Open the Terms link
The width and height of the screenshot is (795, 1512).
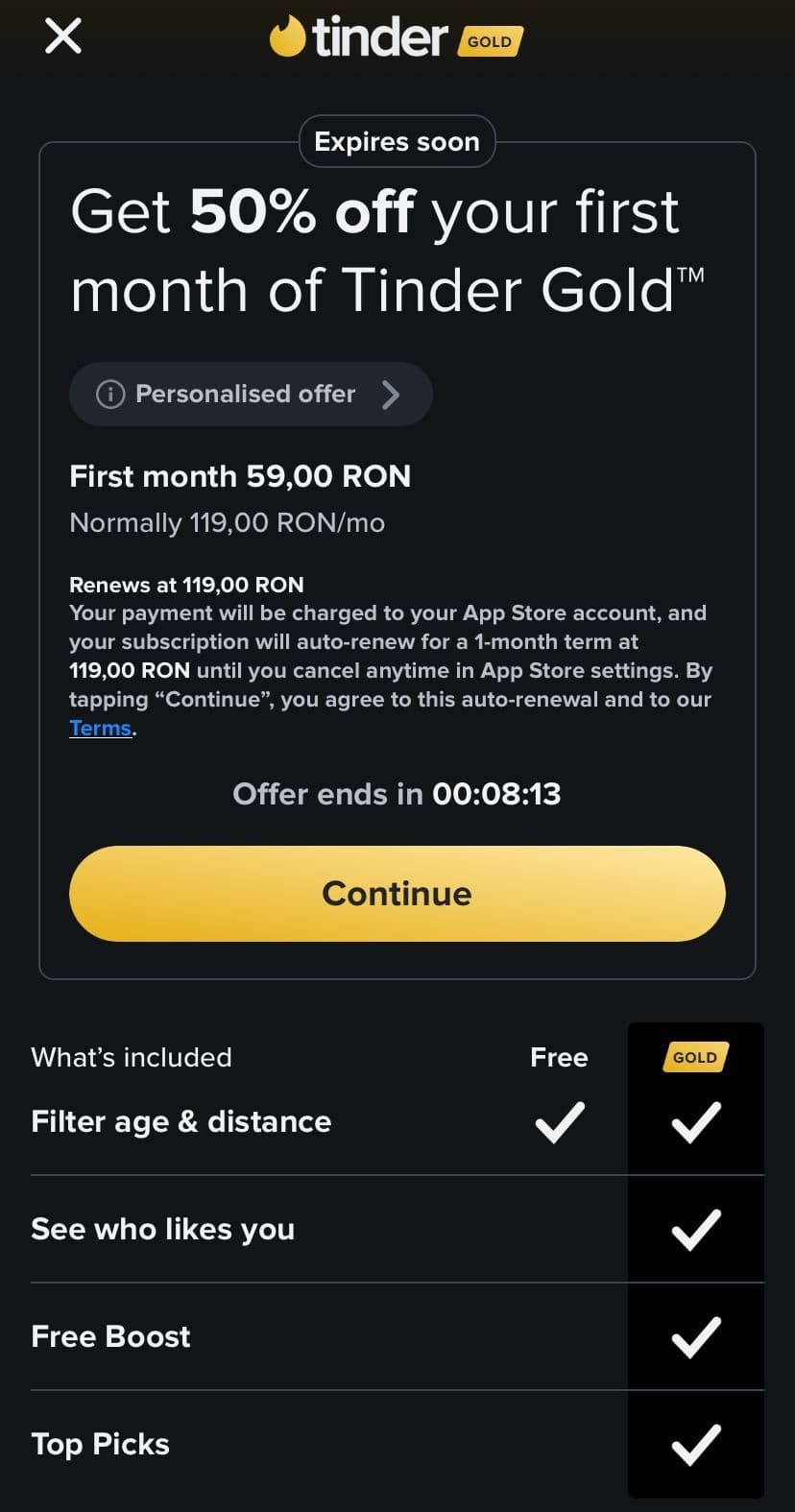coord(100,728)
